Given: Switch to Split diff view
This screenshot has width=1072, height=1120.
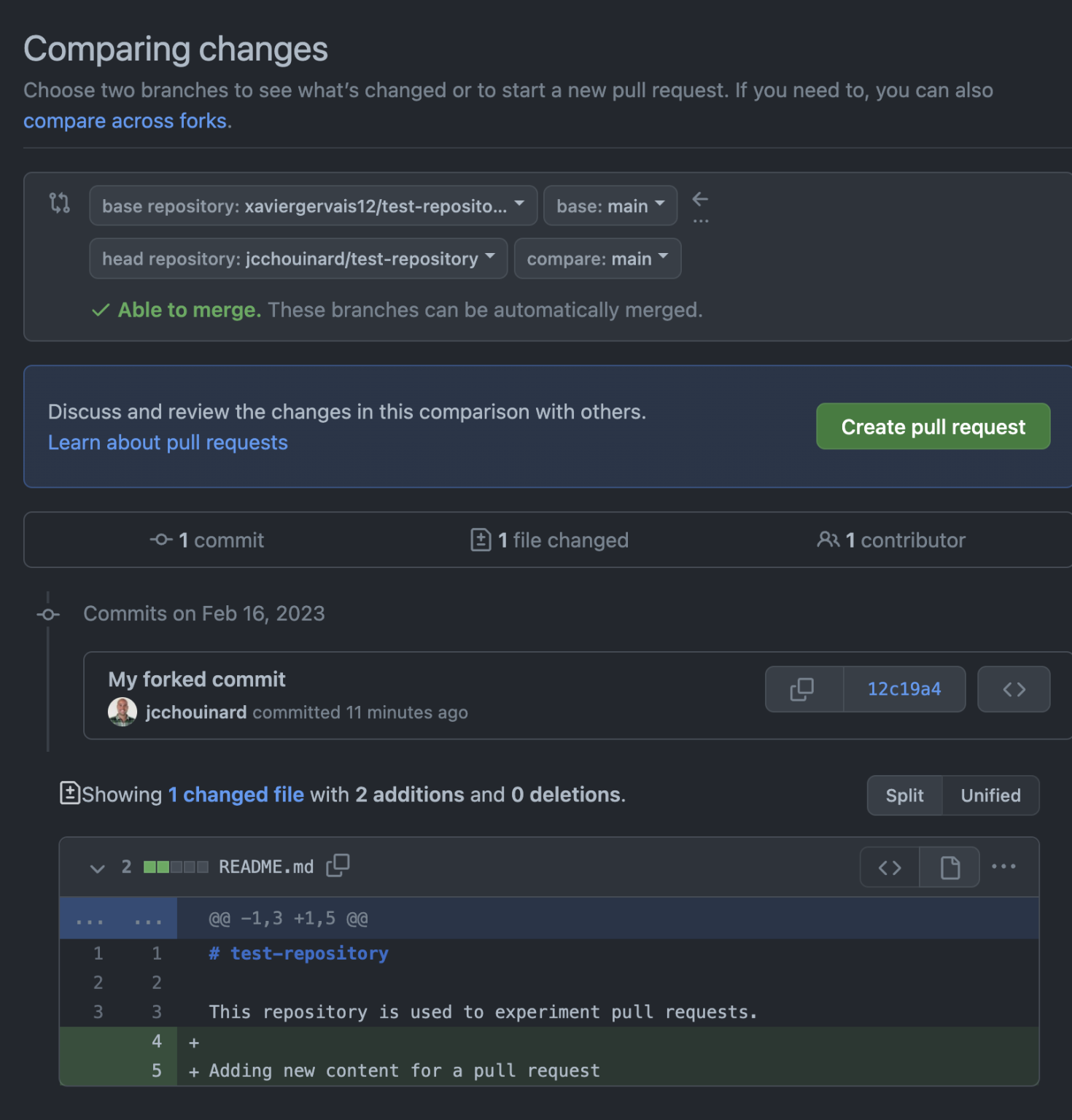Looking at the screenshot, I should (x=904, y=796).
